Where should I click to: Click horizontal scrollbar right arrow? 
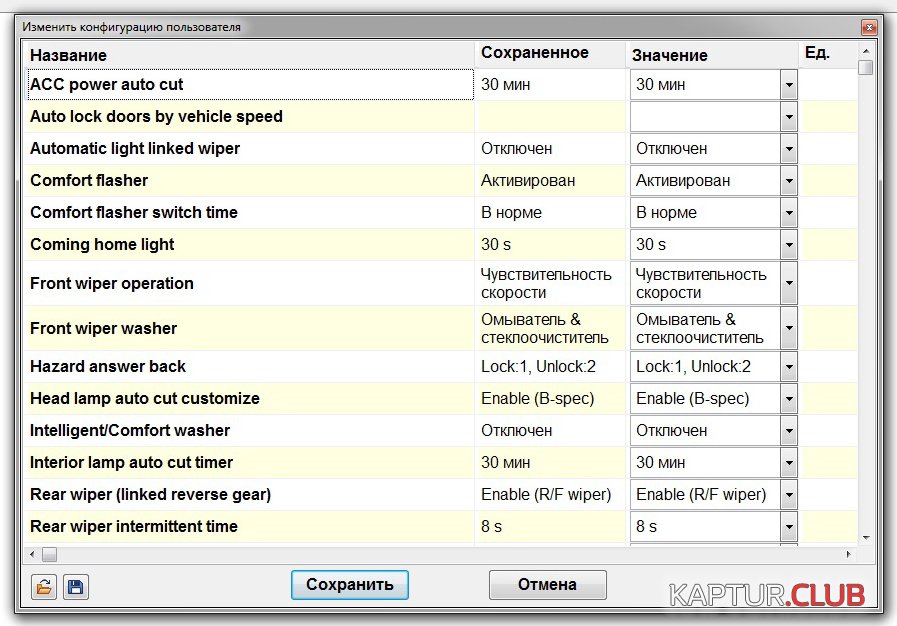[x=848, y=554]
